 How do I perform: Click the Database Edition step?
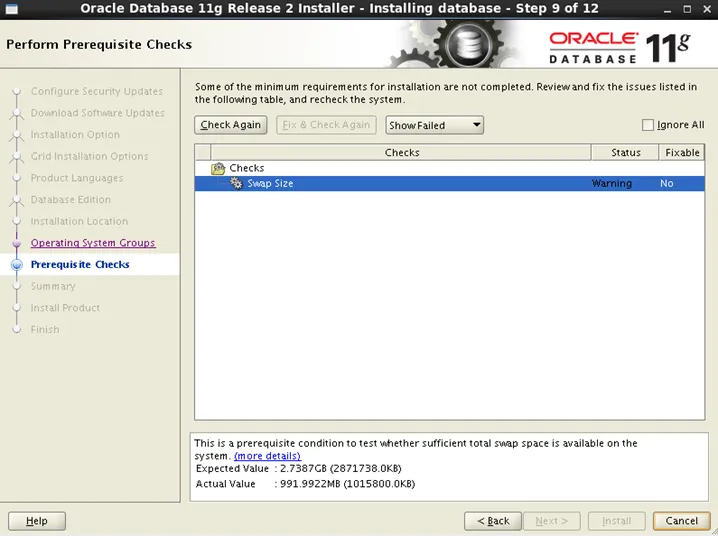pos(71,200)
